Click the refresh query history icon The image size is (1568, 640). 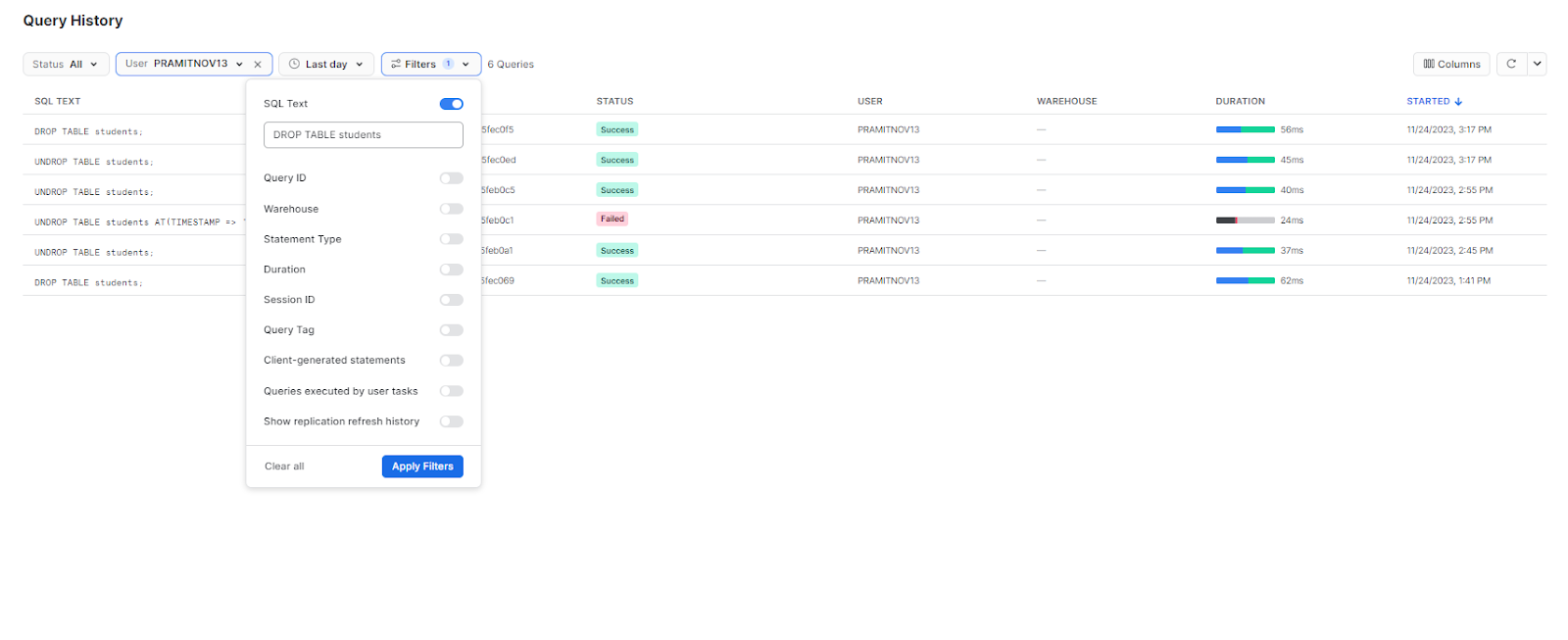click(1511, 64)
